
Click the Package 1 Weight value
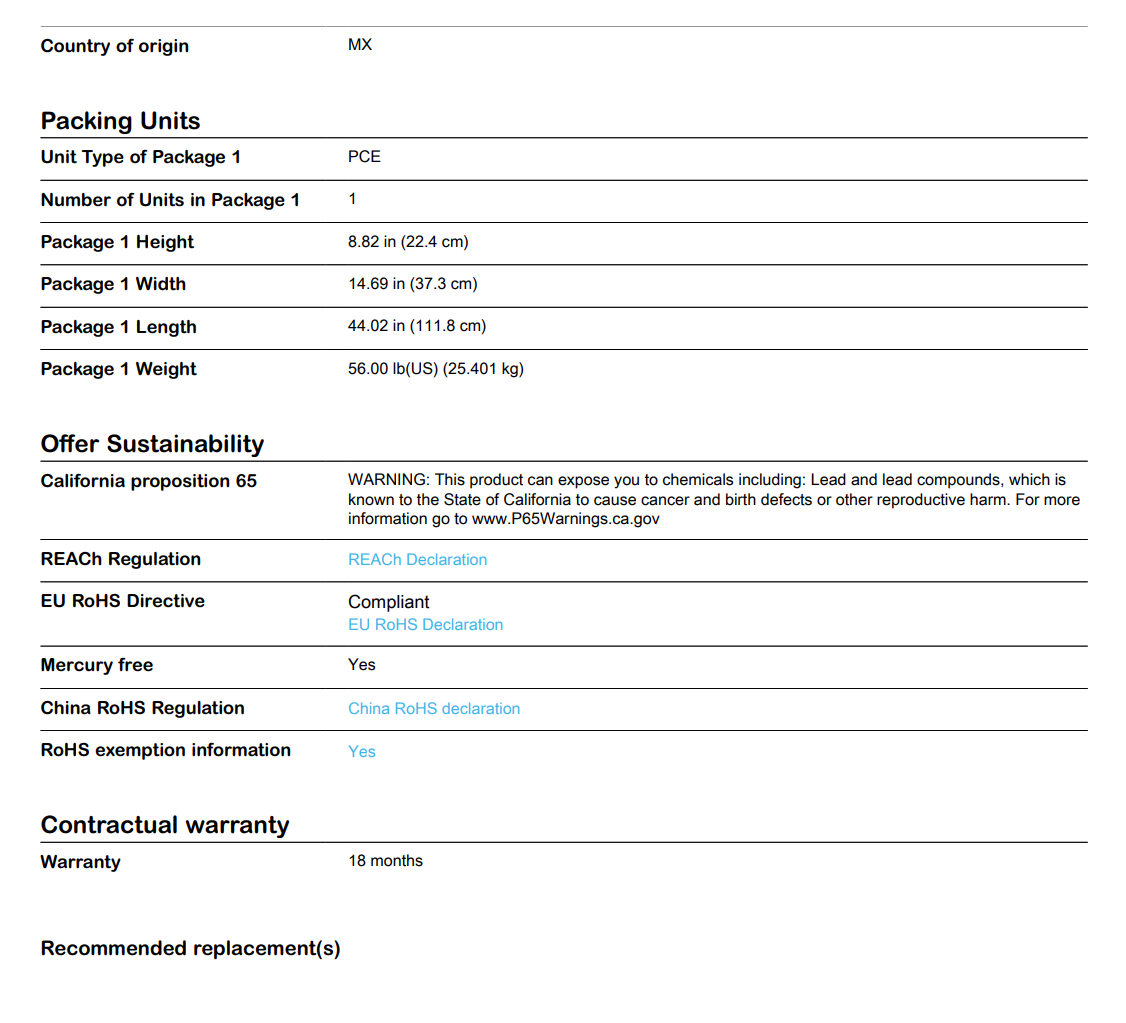click(x=435, y=369)
